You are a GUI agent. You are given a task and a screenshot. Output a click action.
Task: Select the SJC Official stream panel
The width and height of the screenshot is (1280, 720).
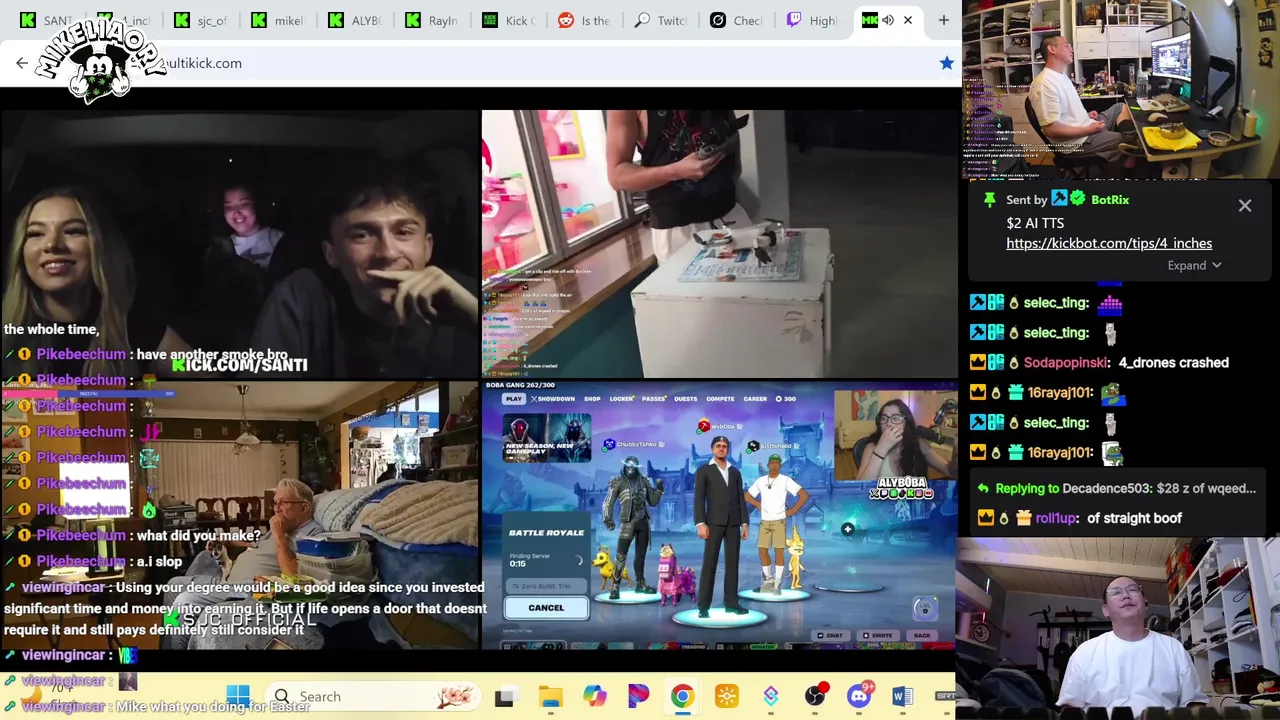tap(240, 515)
